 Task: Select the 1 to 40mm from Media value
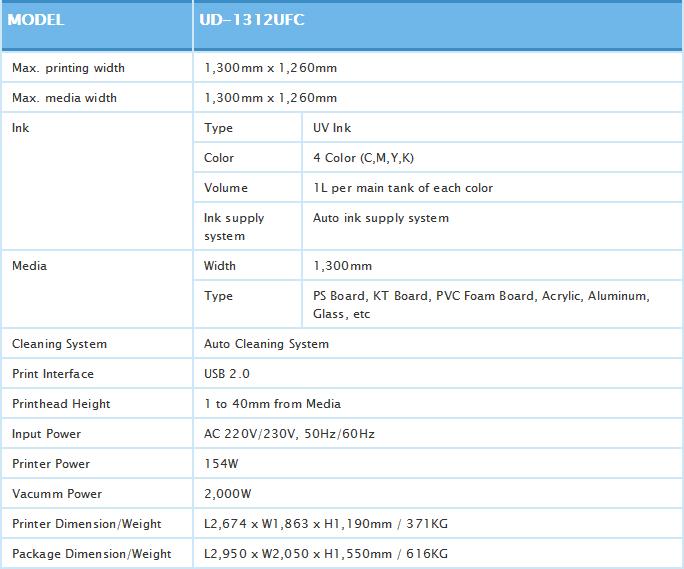pyautogui.click(x=272, y=404)
